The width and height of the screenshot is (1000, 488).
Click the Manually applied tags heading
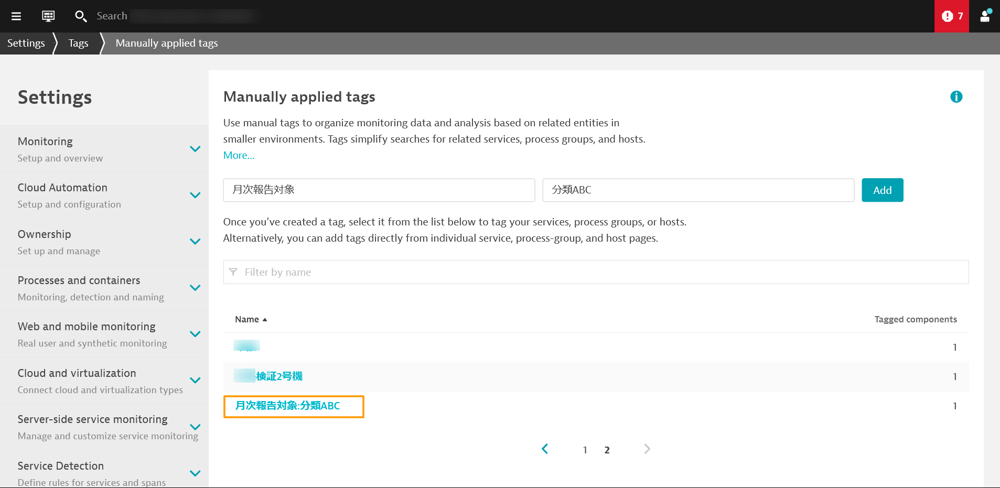pyautogui.click(x=299, y=97)
